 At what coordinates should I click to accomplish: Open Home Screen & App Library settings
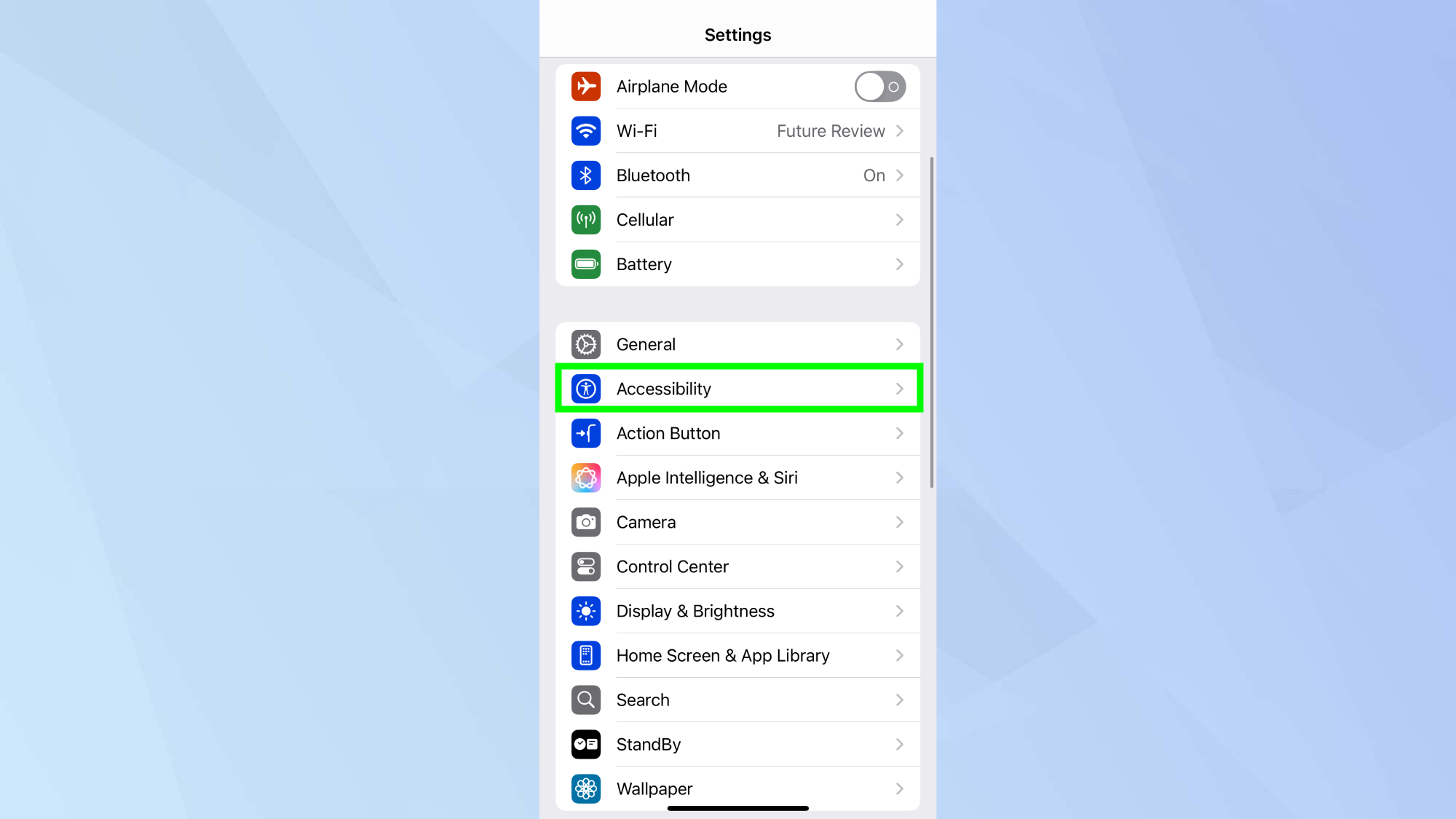coord(737,655)
